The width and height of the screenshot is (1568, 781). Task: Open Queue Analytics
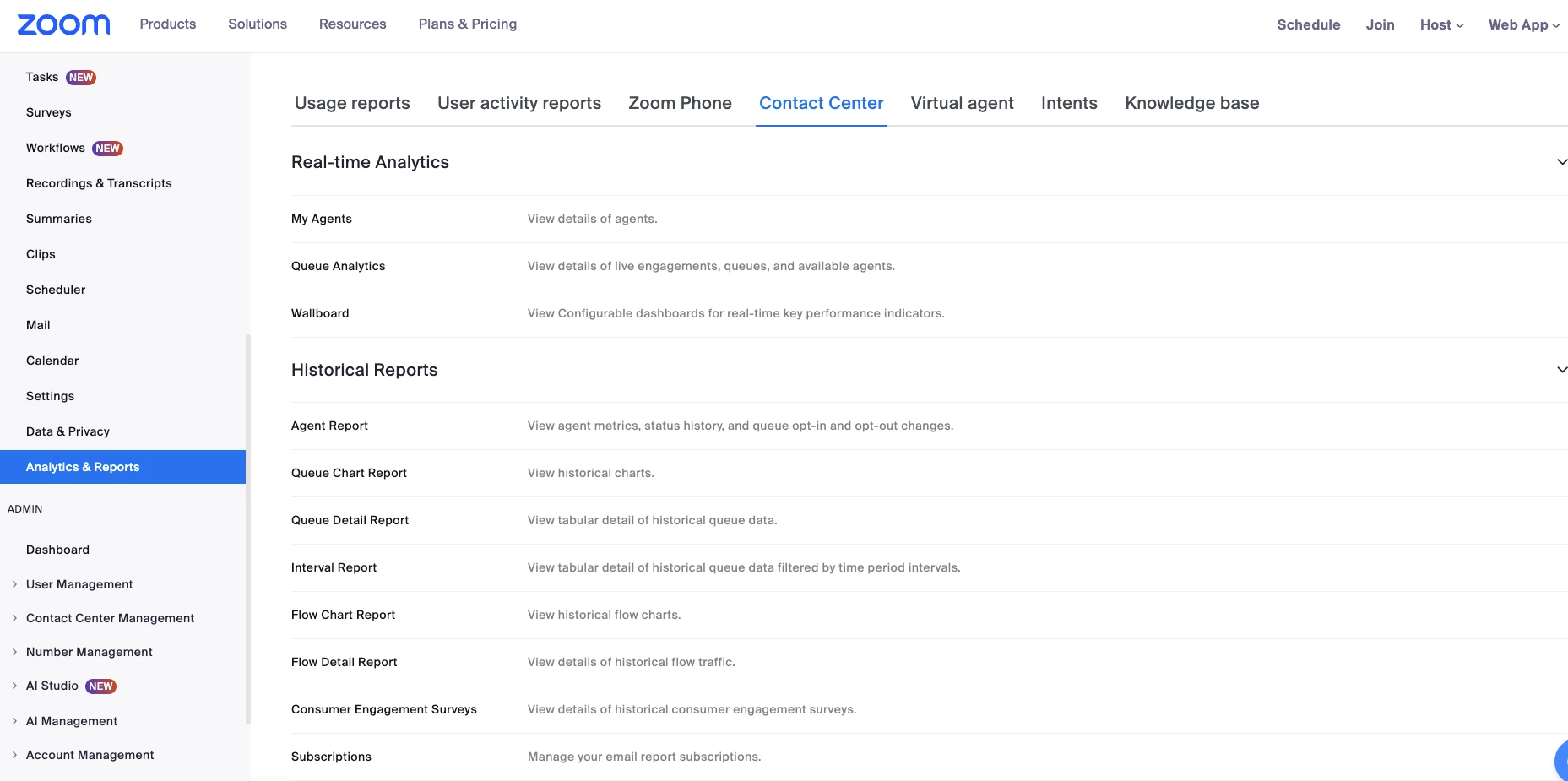pos(339,266)
